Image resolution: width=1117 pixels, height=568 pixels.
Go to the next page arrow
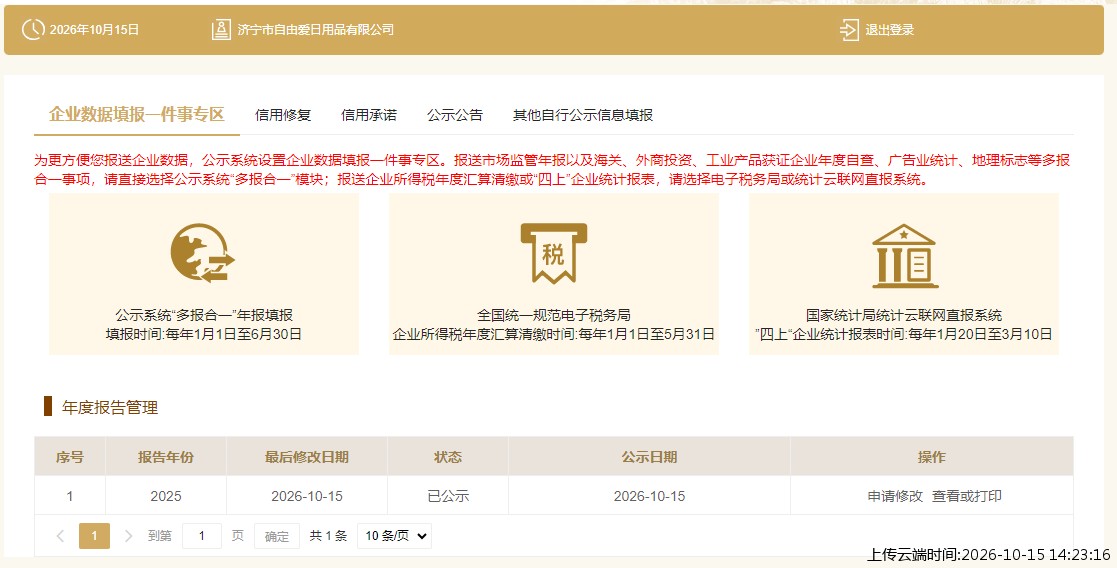pos(128,536)
